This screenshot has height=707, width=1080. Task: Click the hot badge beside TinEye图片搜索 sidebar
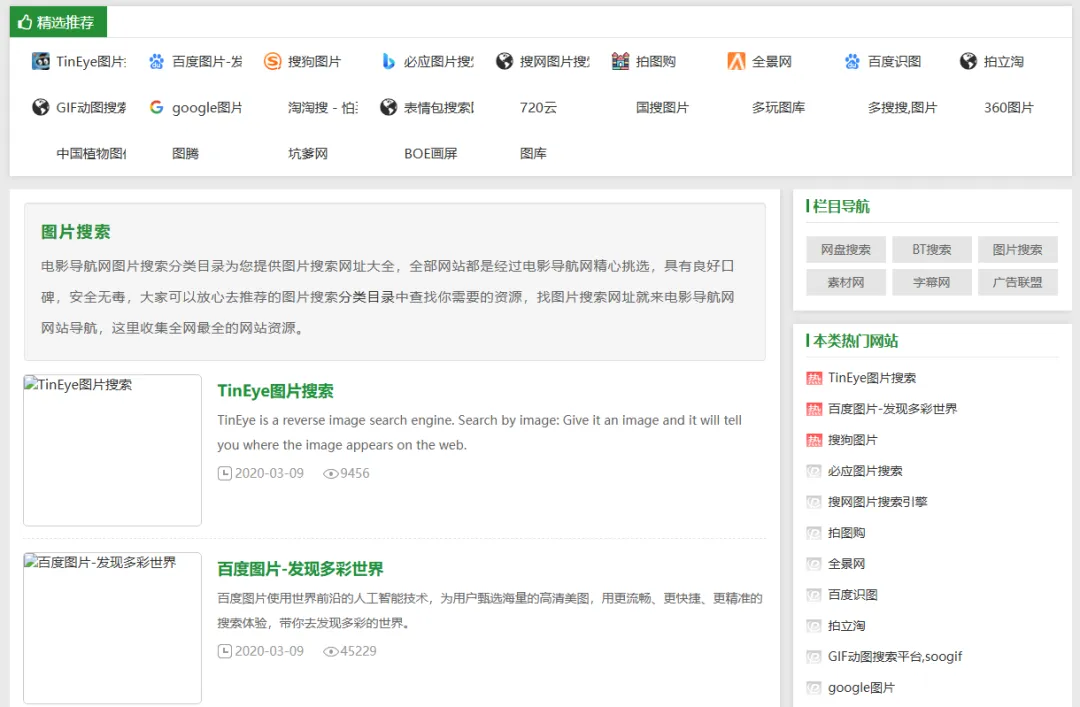(x=814, y=378)
